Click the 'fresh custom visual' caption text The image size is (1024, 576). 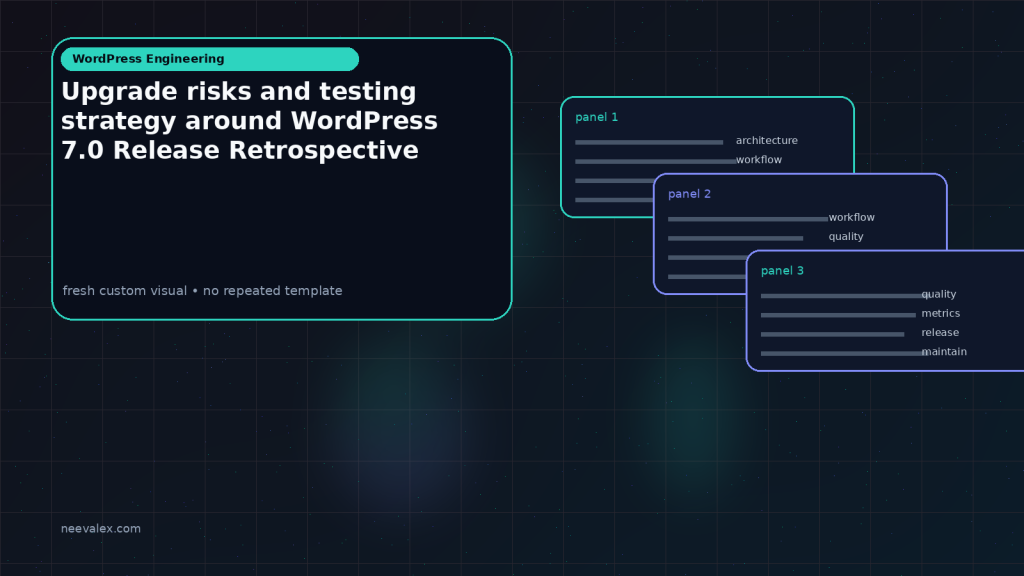202,291
